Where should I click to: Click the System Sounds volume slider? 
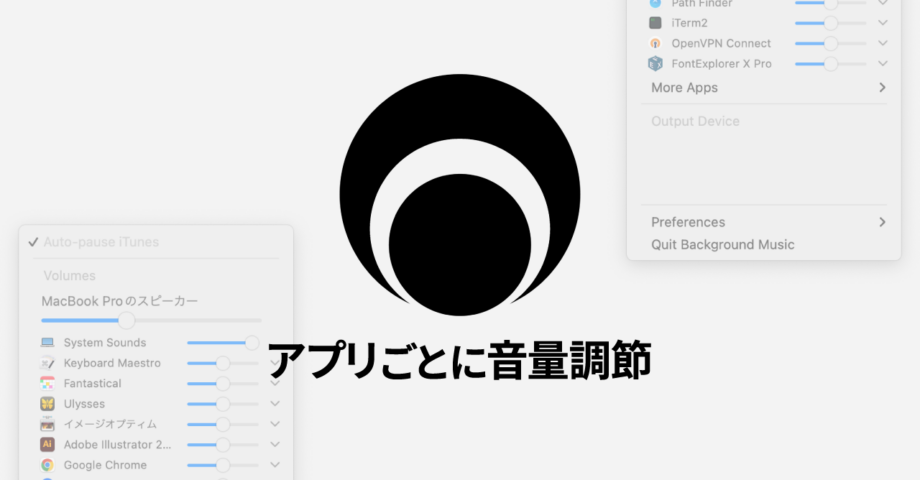click(x=223, y=343)
